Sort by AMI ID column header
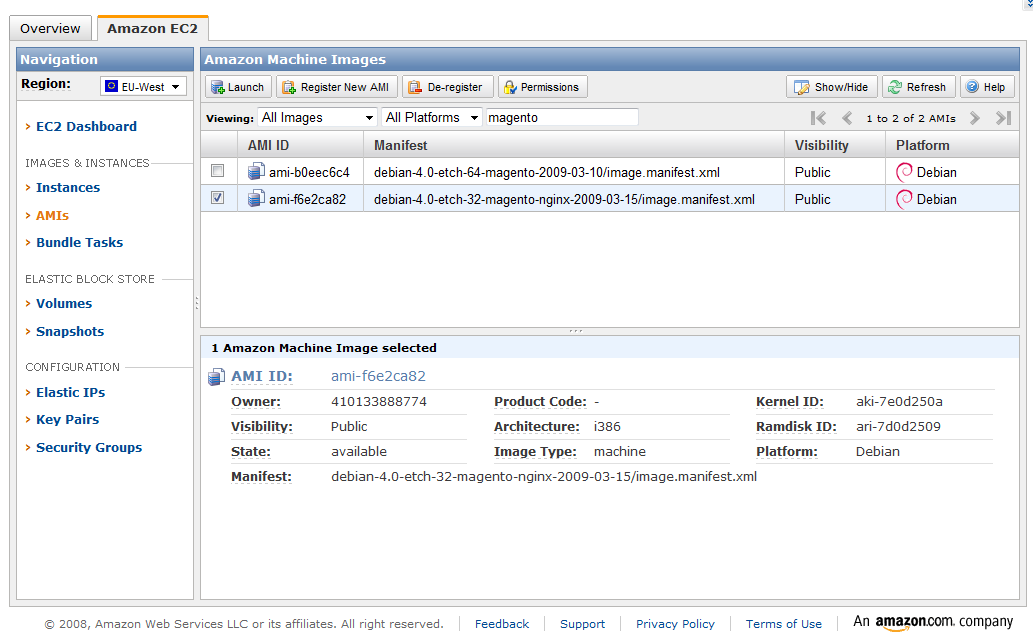This screenshot has height=637, width=1033. click(300, 145)
